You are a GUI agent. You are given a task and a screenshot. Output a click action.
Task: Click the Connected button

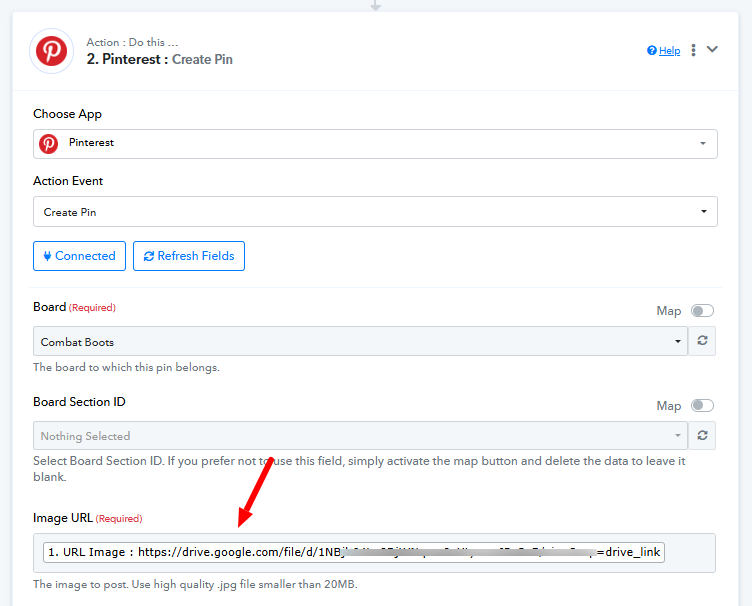click(80, 256)
